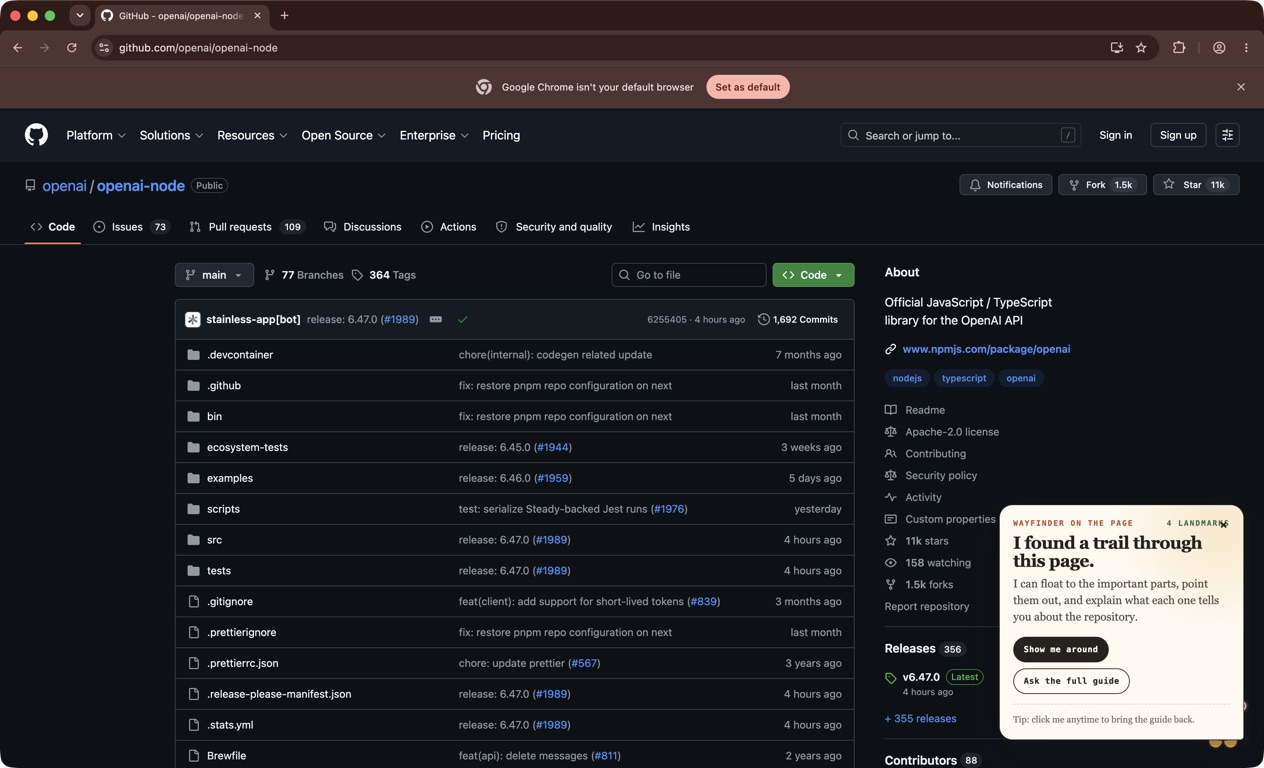Click the Sign up button
This screenshot has width=1264, height=768.
[x=1178, y=135]
